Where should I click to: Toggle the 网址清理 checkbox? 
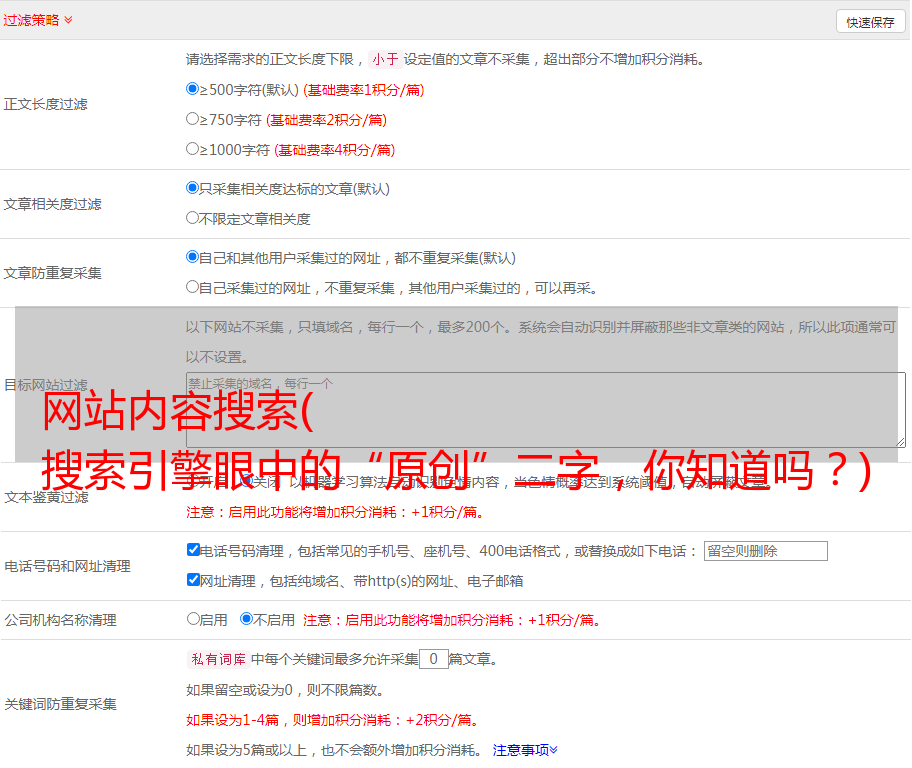click(x=193, y=579)
